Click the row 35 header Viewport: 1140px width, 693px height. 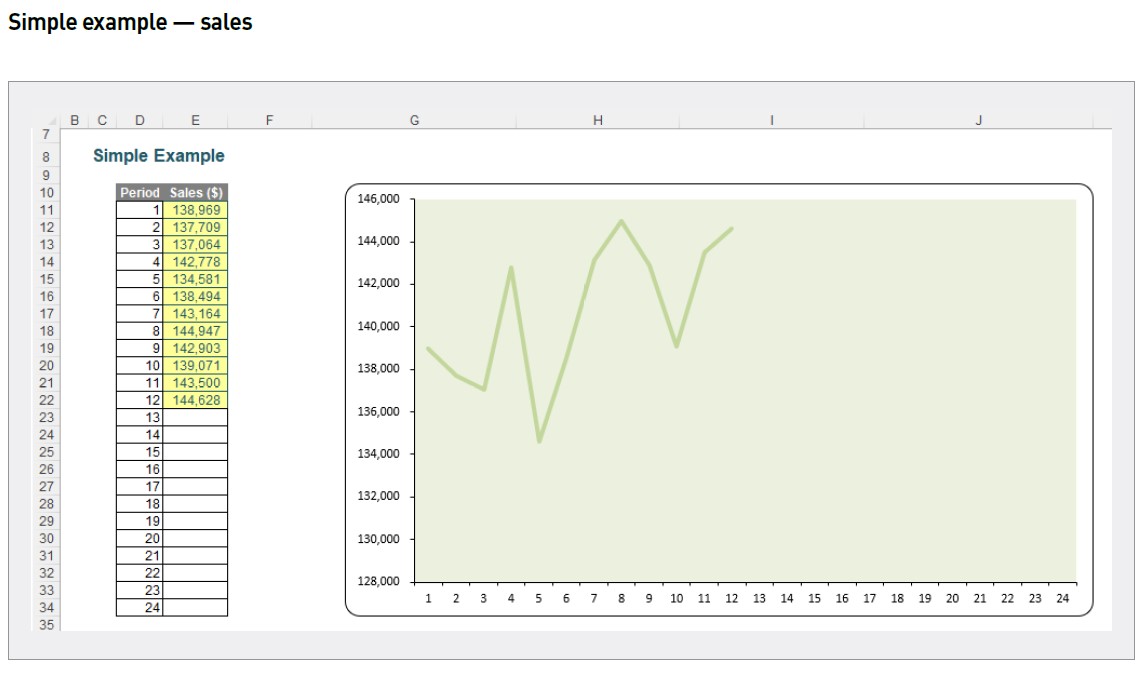(x=46, y=622)
